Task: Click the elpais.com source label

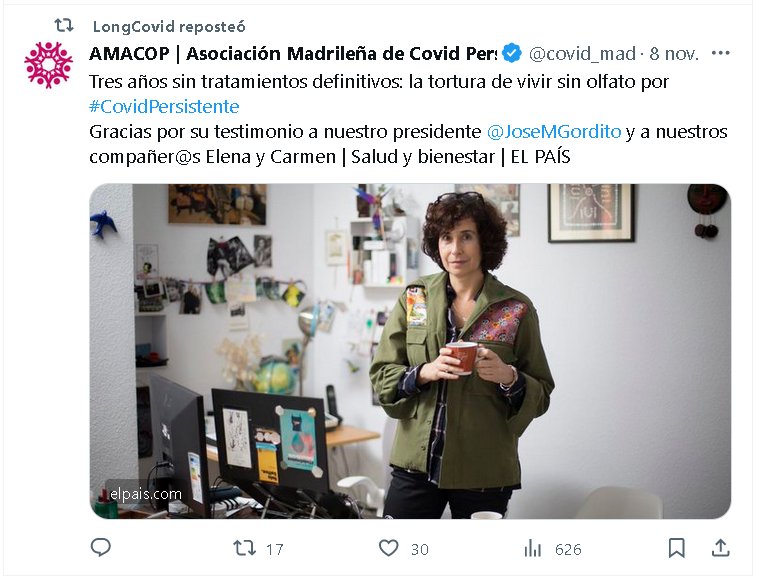Action: 146,494
